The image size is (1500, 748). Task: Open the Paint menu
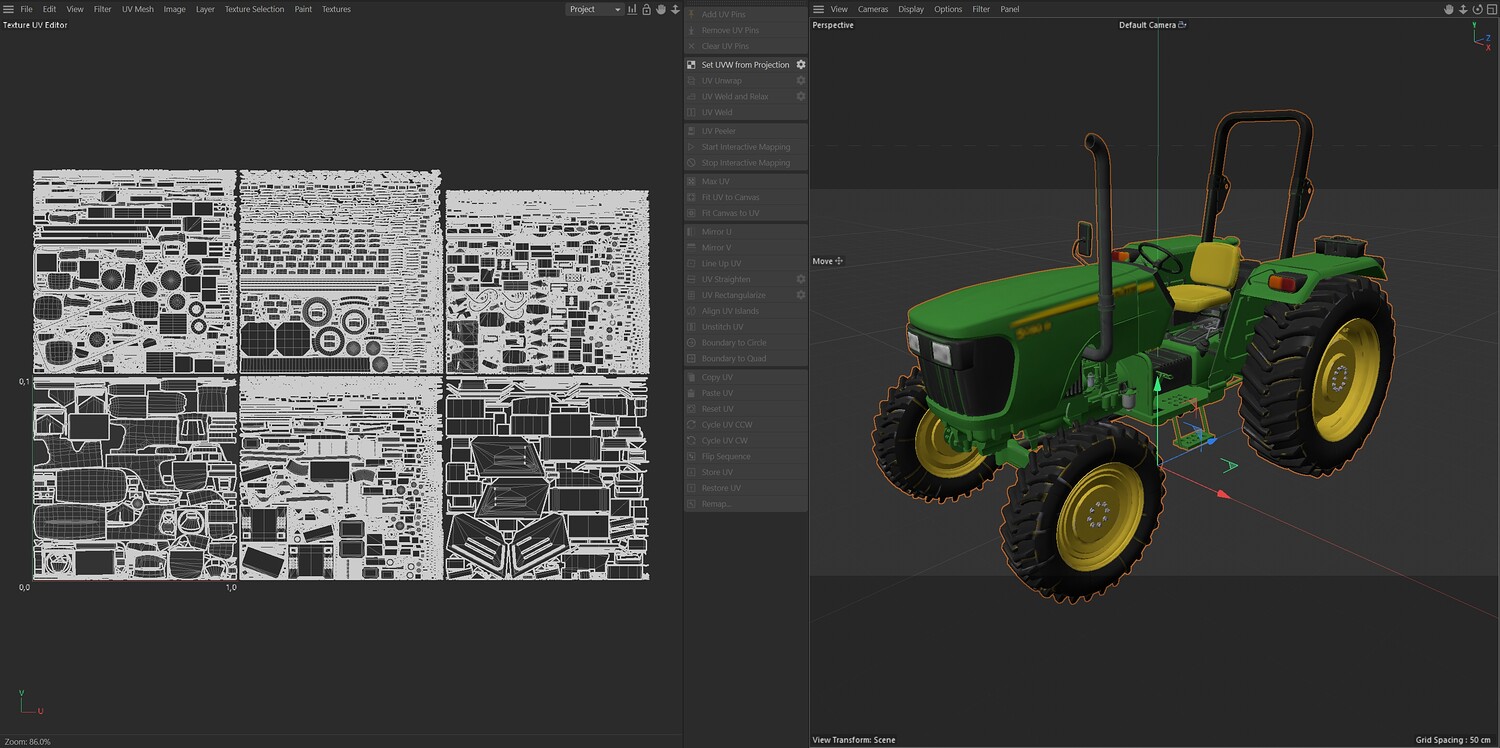tap(303, 9)
